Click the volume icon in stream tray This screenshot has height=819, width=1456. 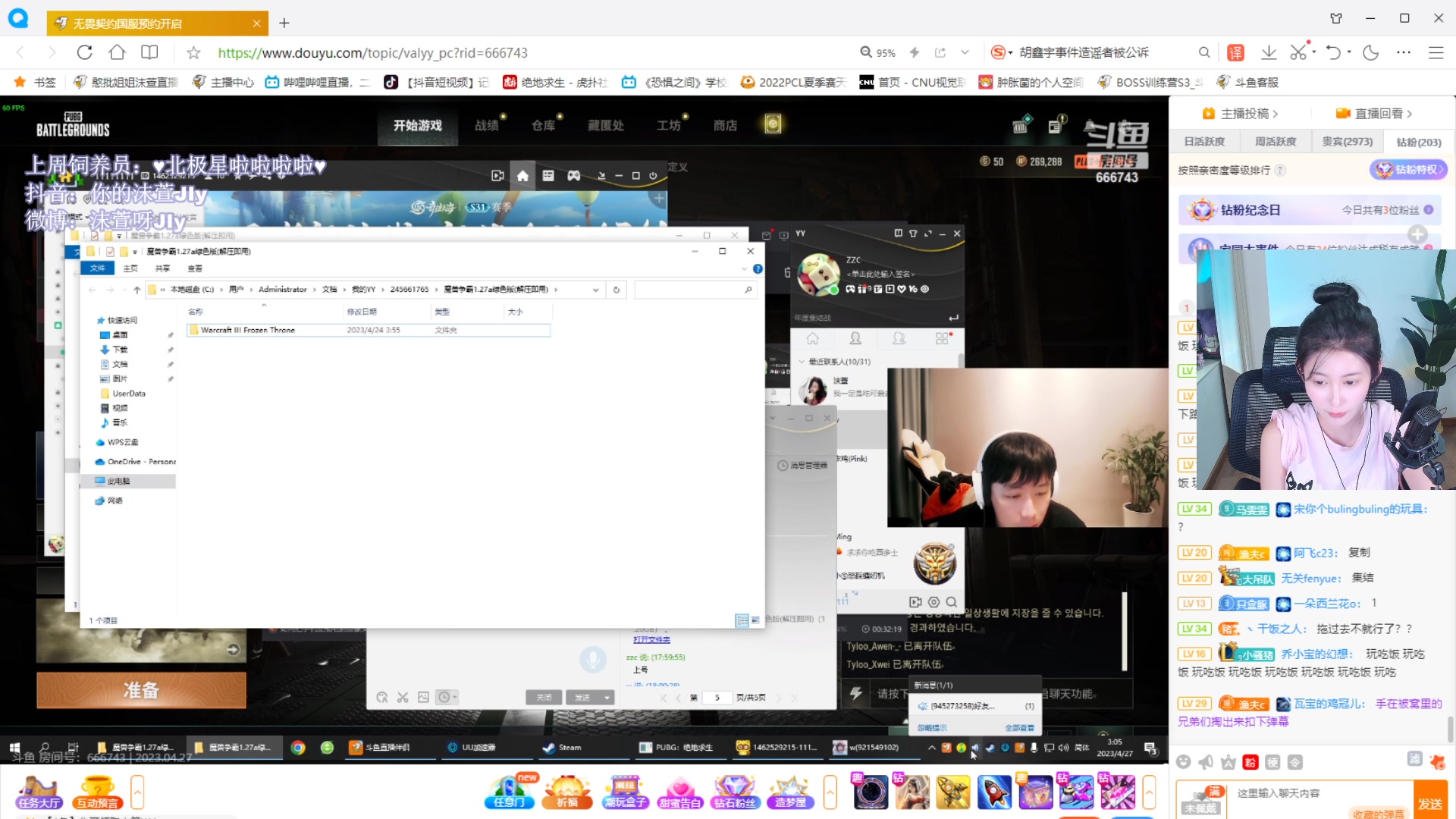(x=1063, y=748)
